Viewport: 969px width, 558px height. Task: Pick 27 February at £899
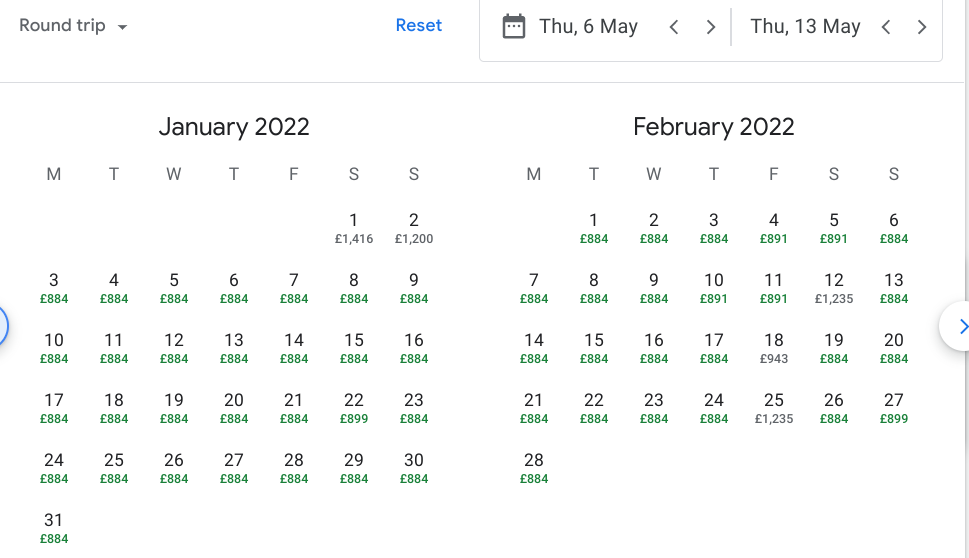[894, 408]
